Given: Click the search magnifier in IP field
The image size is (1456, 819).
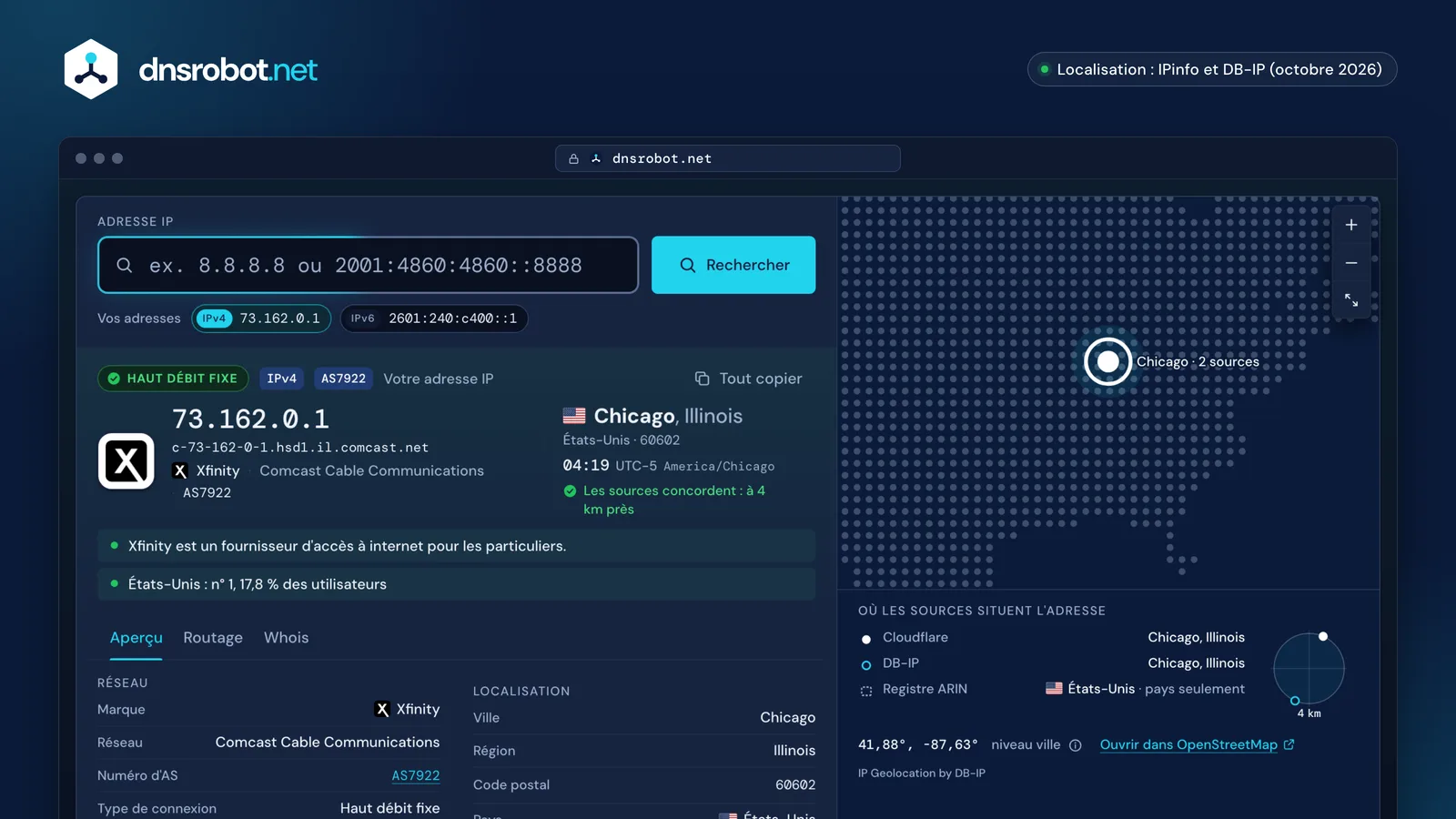Looking at the screenshot, I should point(125,265).
